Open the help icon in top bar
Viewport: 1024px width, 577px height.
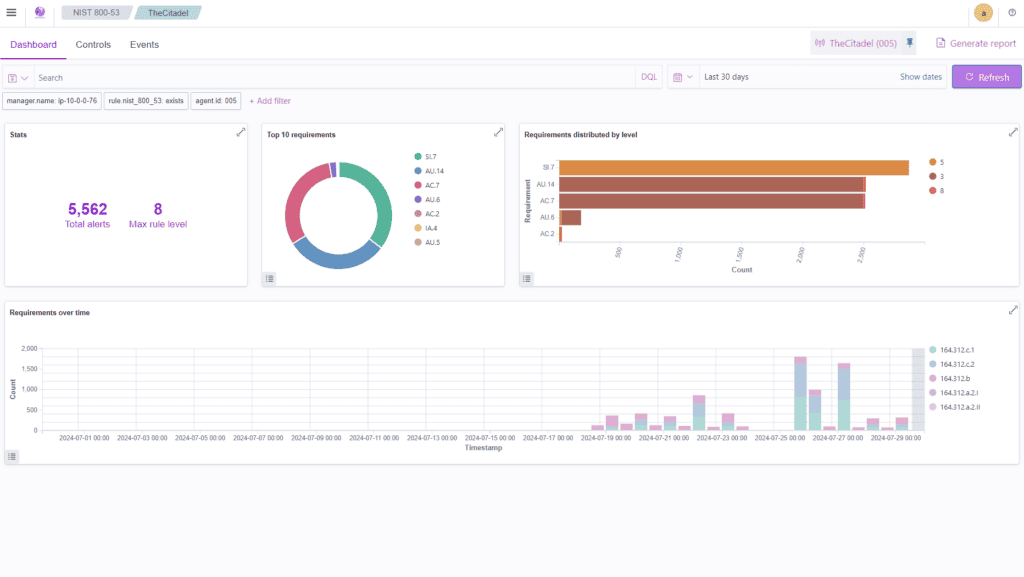[x=1011, y=13]
